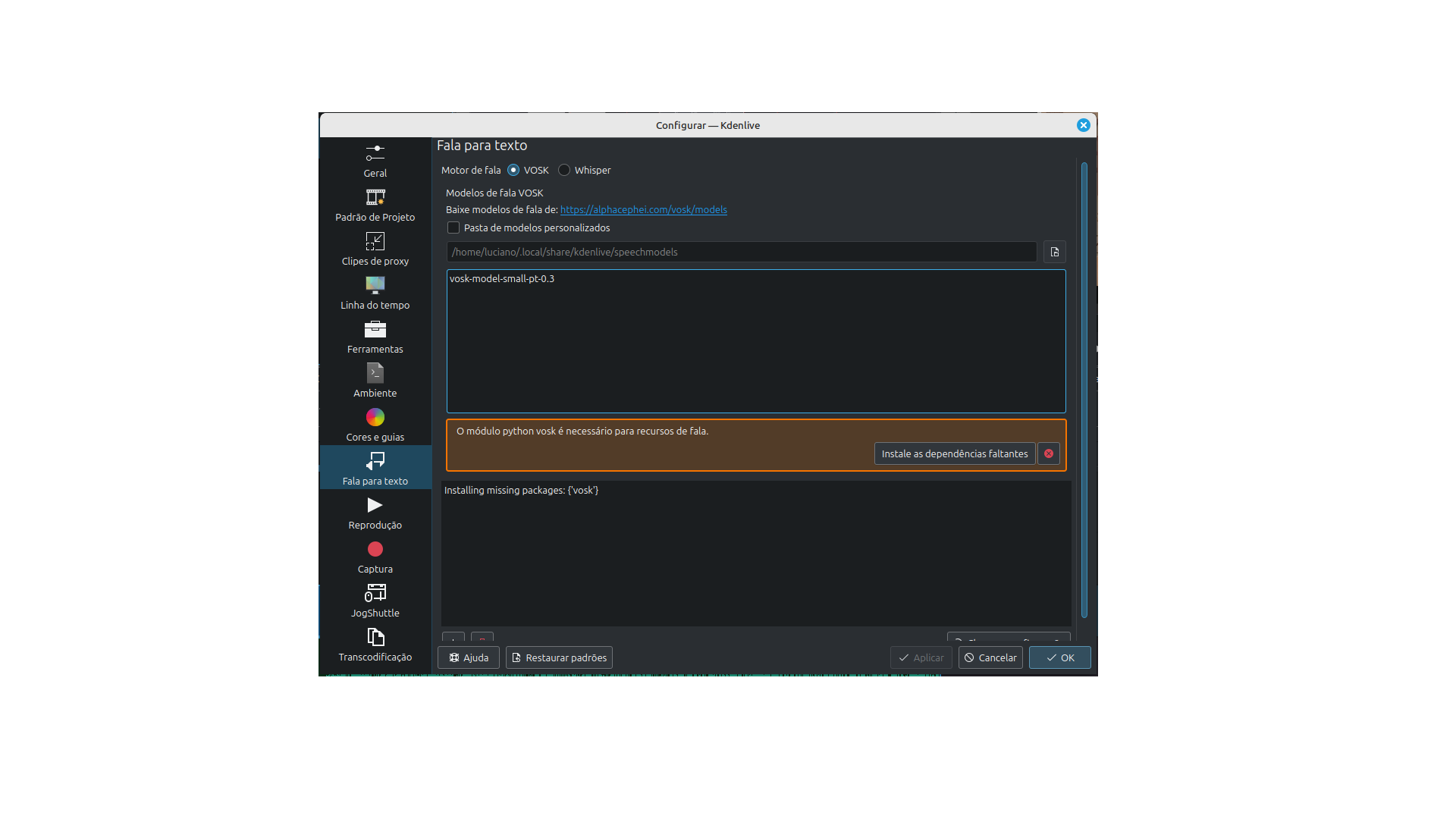Confirm with the OK button
The image size is (1456, 819).
tap(1059, 657)
